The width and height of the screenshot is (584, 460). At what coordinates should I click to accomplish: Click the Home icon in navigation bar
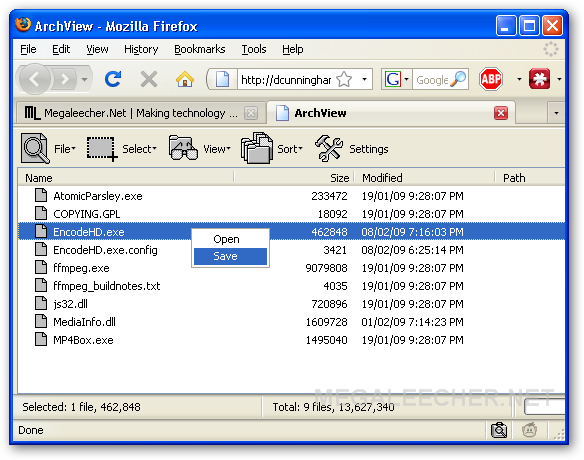pos(185,79)
